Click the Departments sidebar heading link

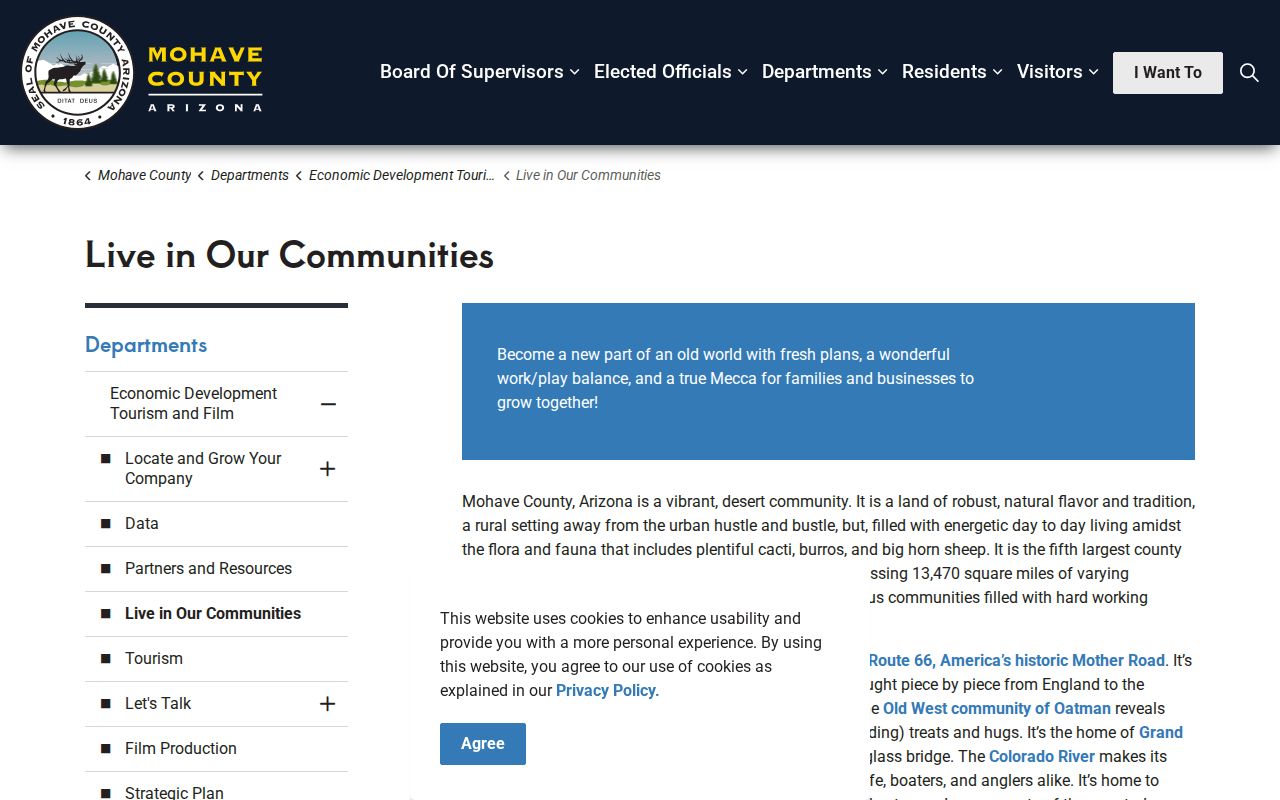[x=146, y=345]
